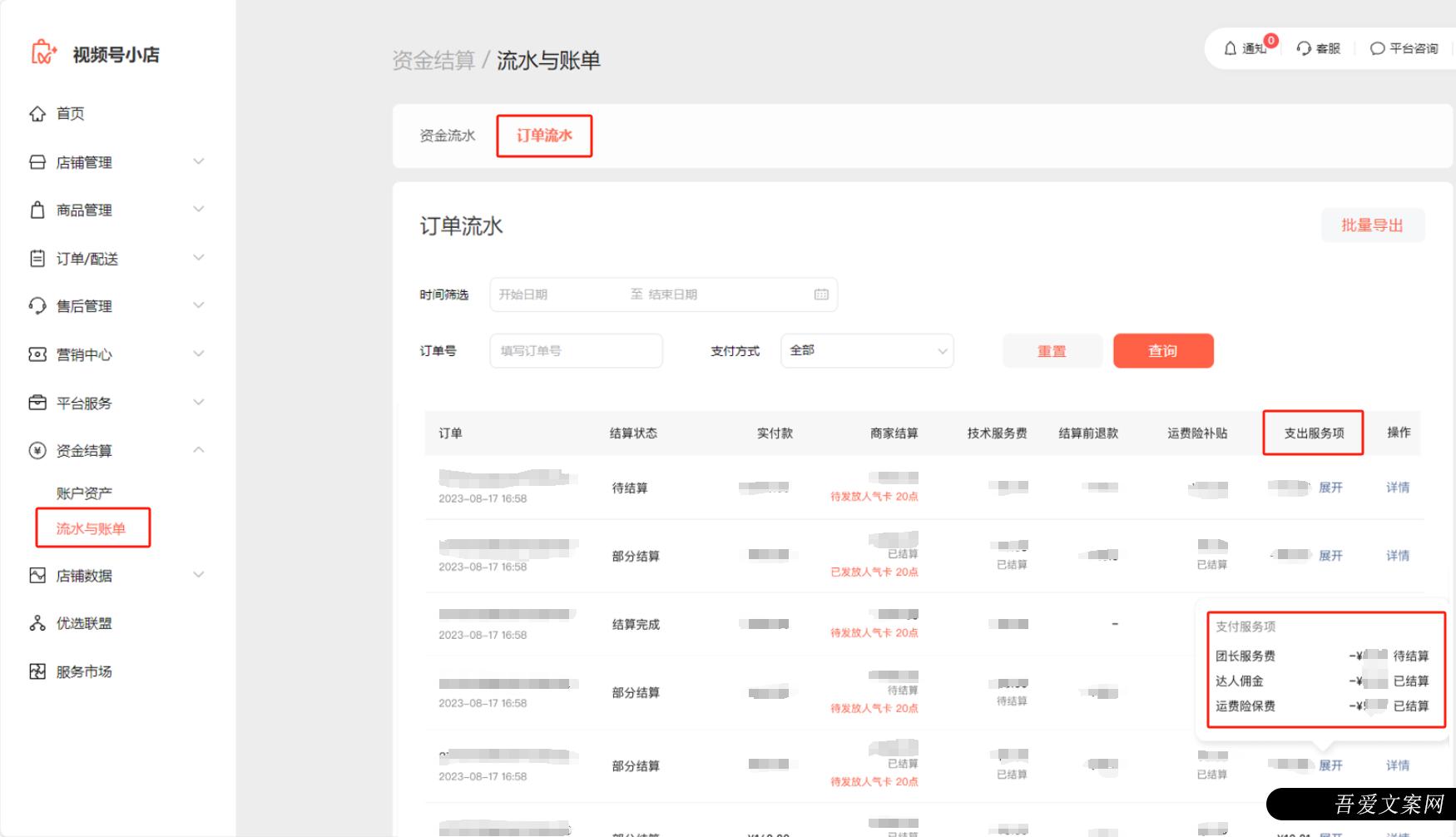Click the 运费险保费 popup row
The image size is (1456, 837).
click(x=1323, y=706)
